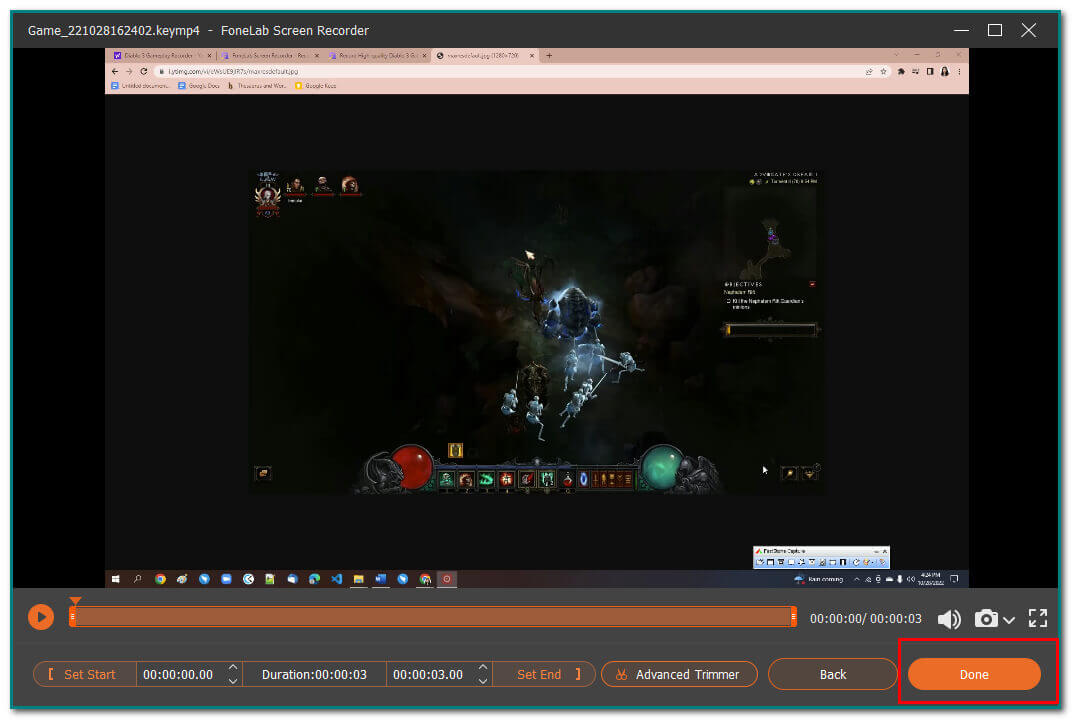
Task: Minimize the FoneLab Screen Recorder window
Action: [961, 30]
